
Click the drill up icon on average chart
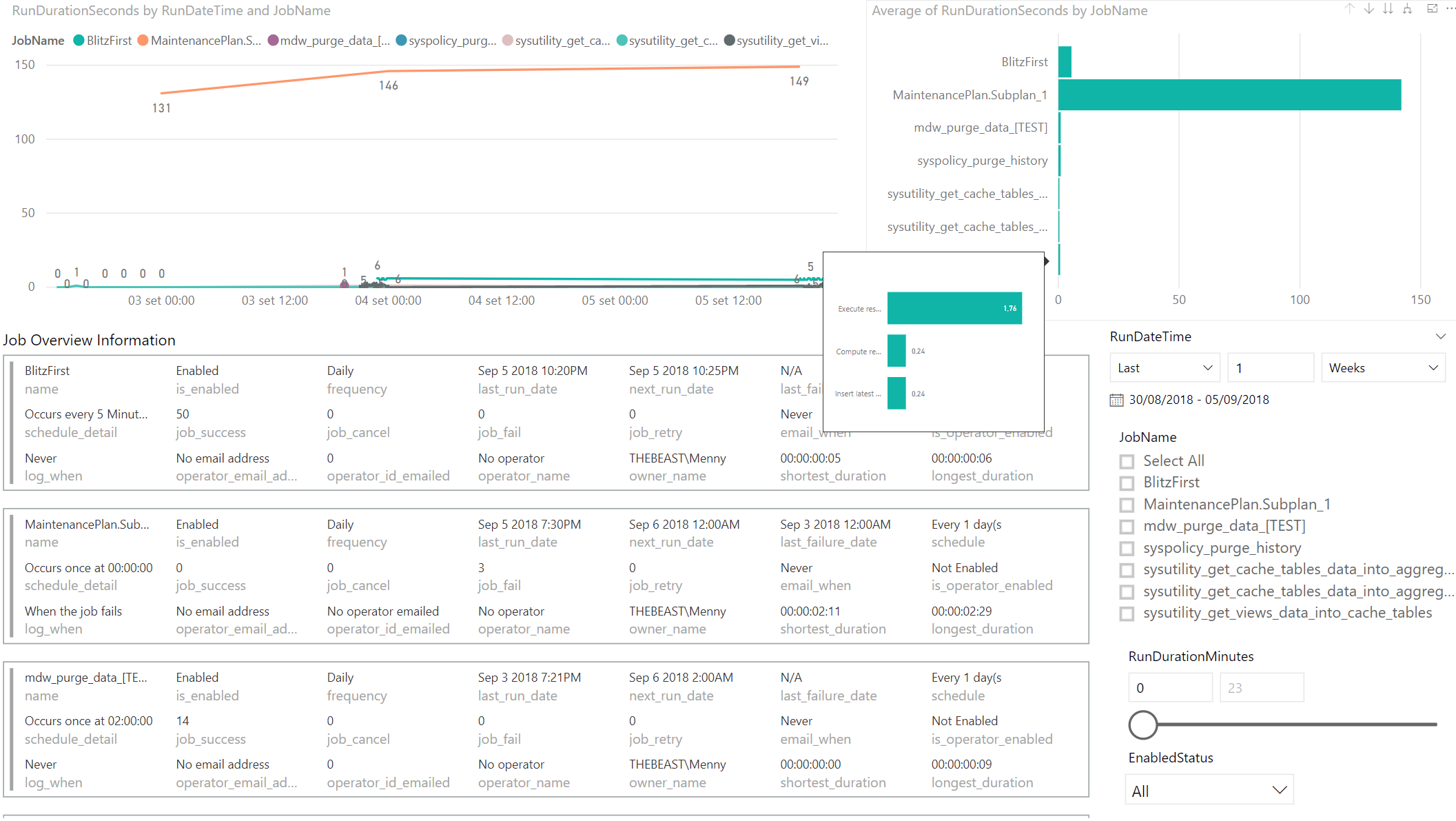1349,9
